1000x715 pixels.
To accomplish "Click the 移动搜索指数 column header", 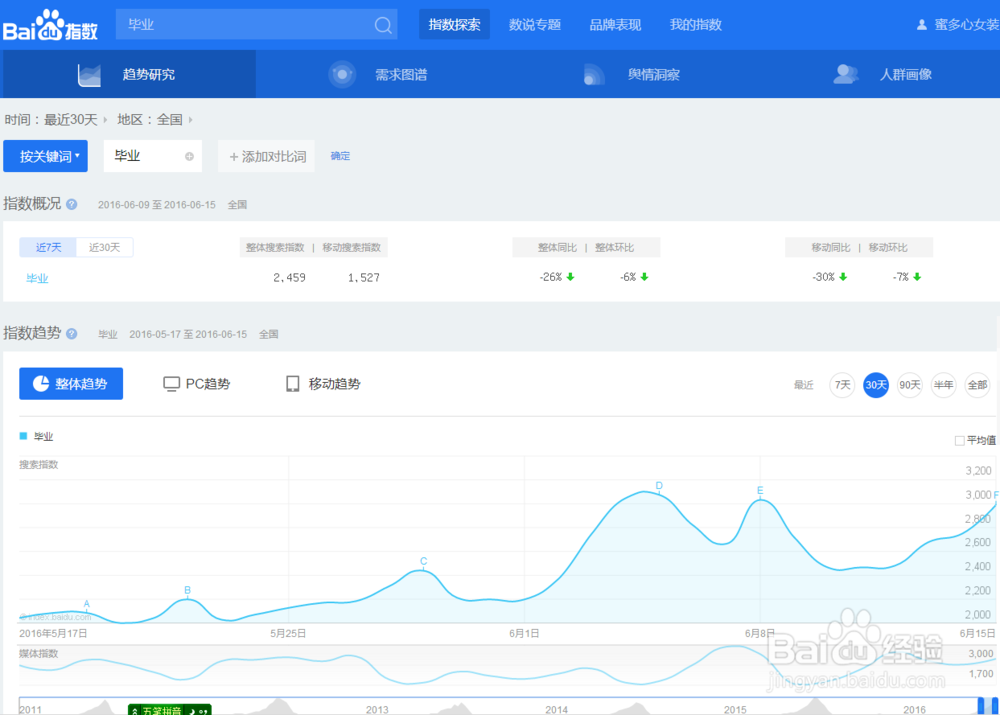I will [x=351, y=247].
